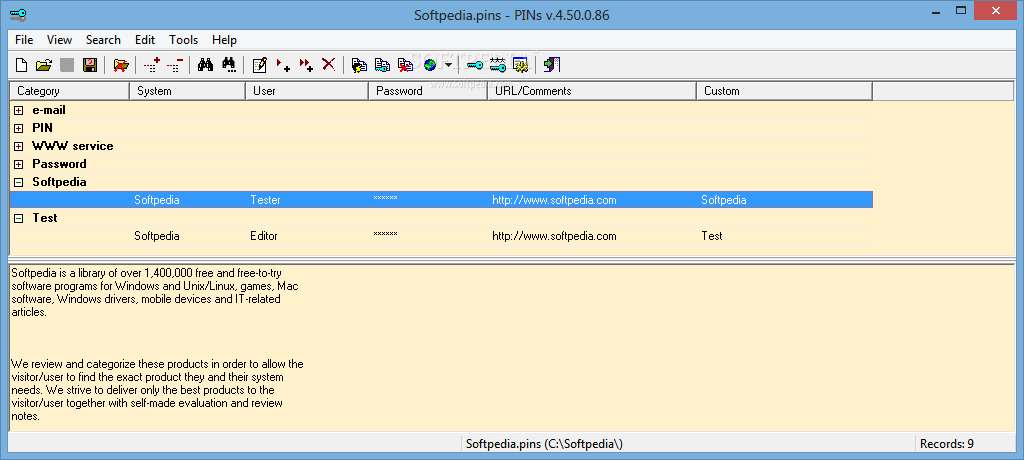1024x460 pixels.
Task: Click inside the comments text pane
Action: click(x=511, y=348)
